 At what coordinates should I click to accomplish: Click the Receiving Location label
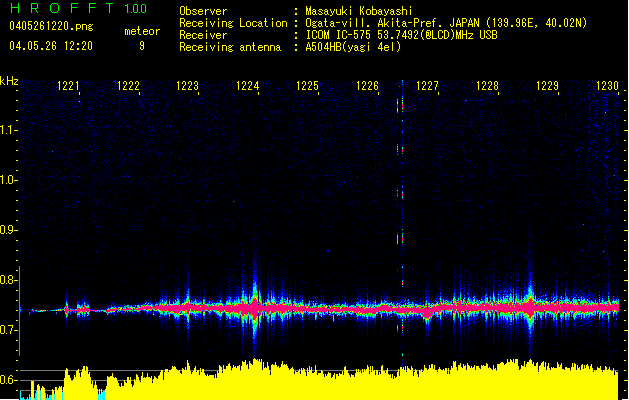coord(233,23)
